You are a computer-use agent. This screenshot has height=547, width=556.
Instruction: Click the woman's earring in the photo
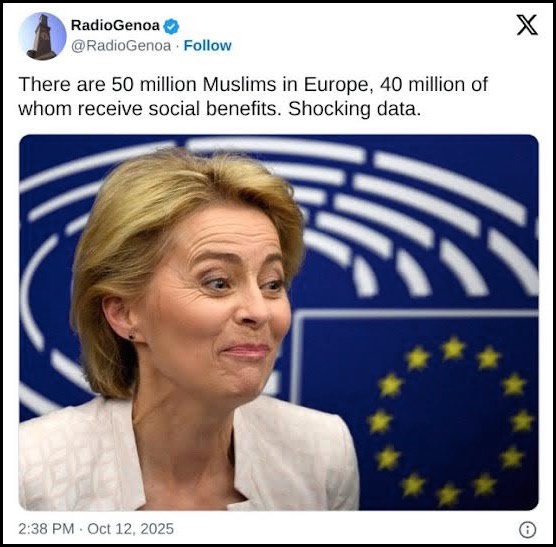(x=132, y=334)
